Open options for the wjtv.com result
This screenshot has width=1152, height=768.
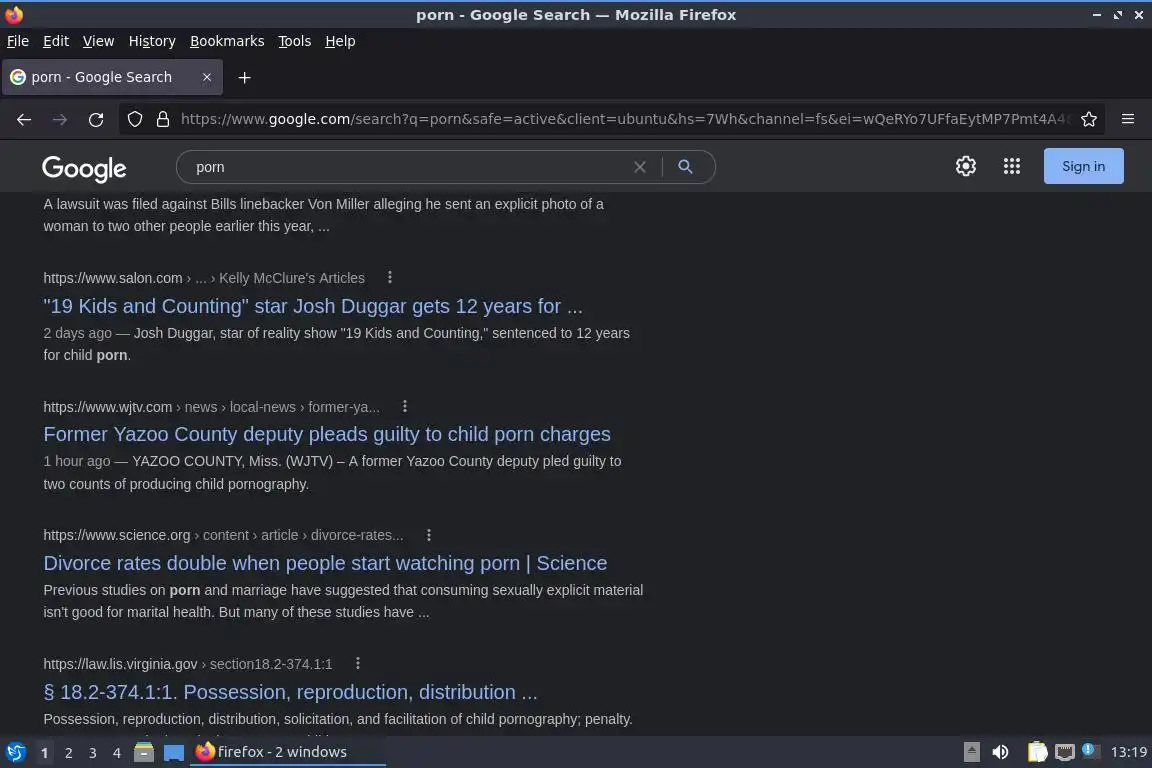coord(405,406)
